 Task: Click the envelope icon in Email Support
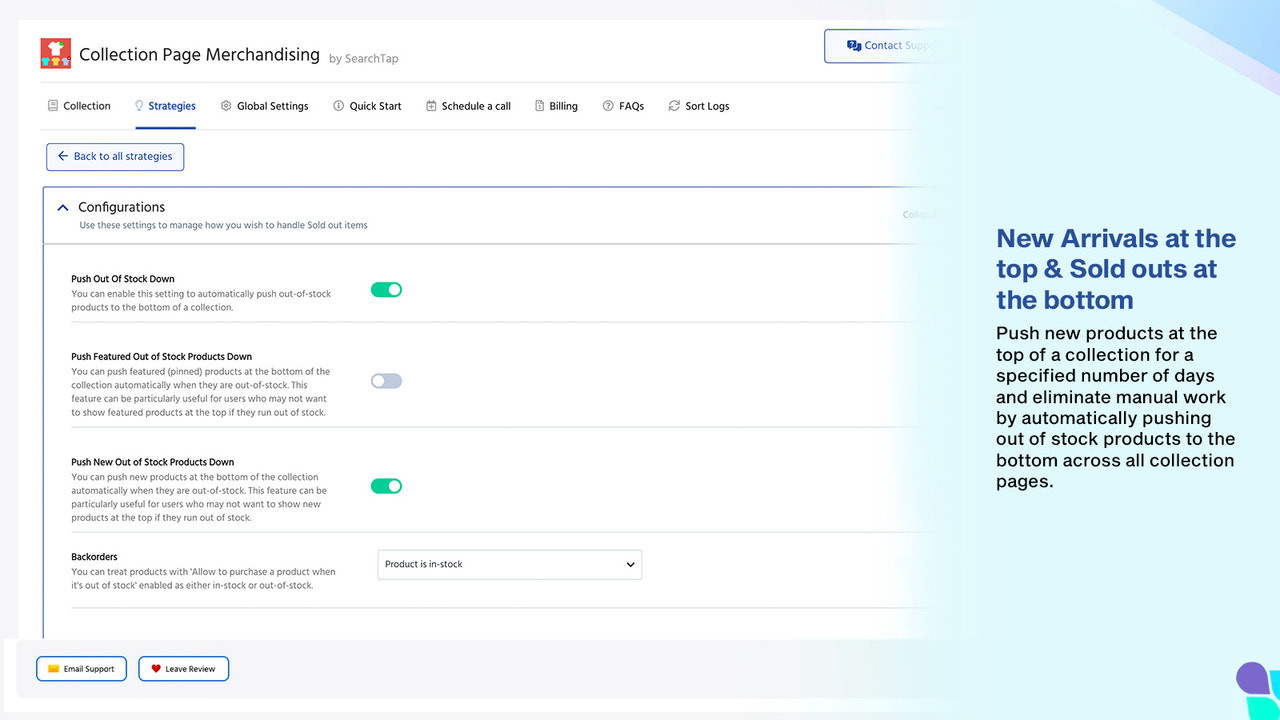pyautogui.click(x=54, y=669)
